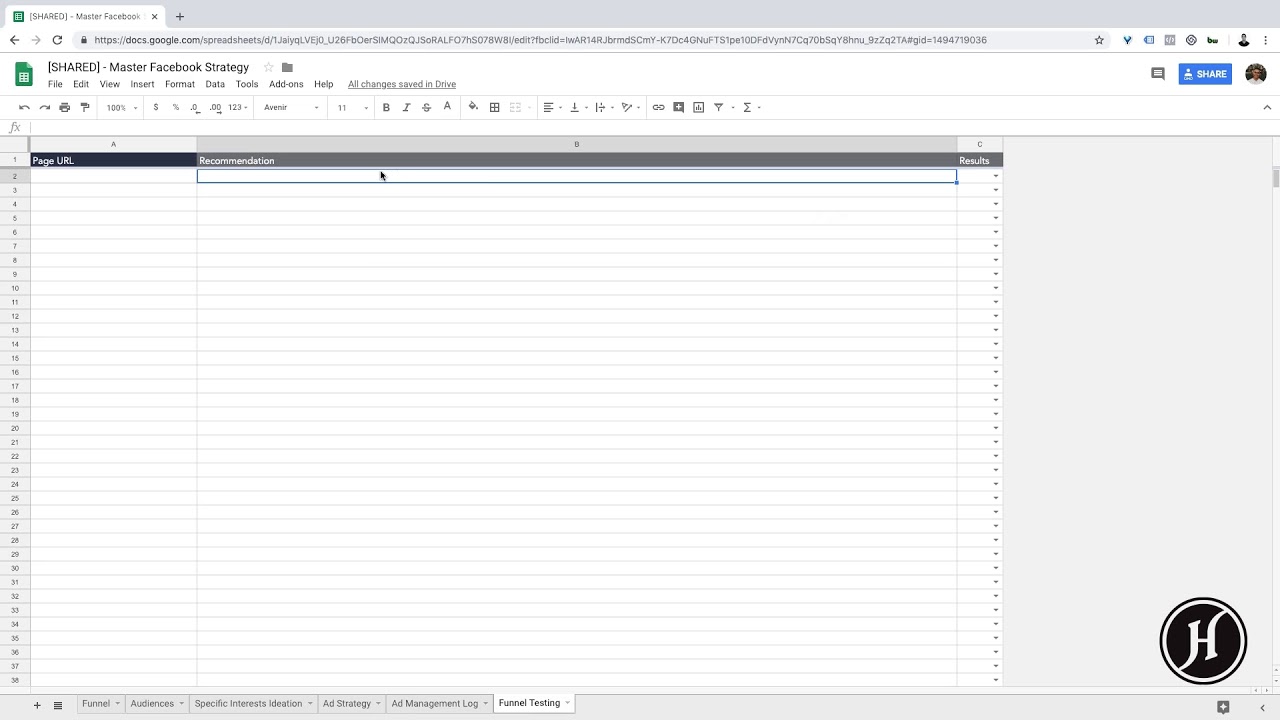Insert link icon in toolbar
The image size is (1280, 720).
pyautogui.click(x=658, y=107)
